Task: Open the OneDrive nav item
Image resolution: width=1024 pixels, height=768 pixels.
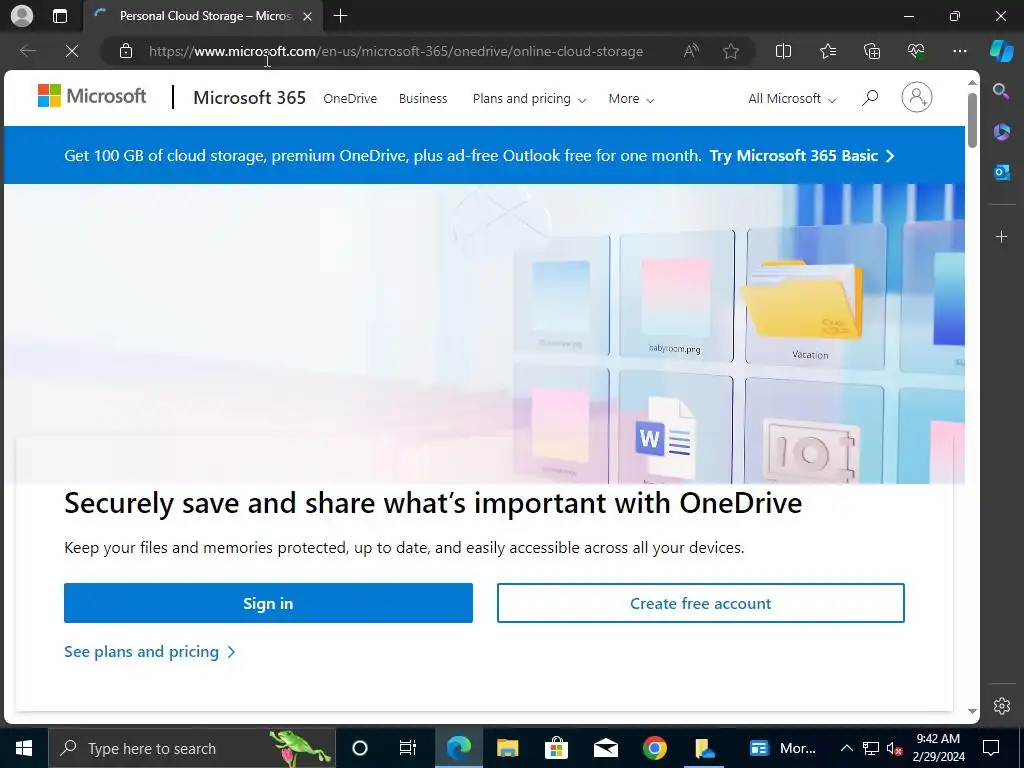Action: pyautogui.click(x=350, y=99)
